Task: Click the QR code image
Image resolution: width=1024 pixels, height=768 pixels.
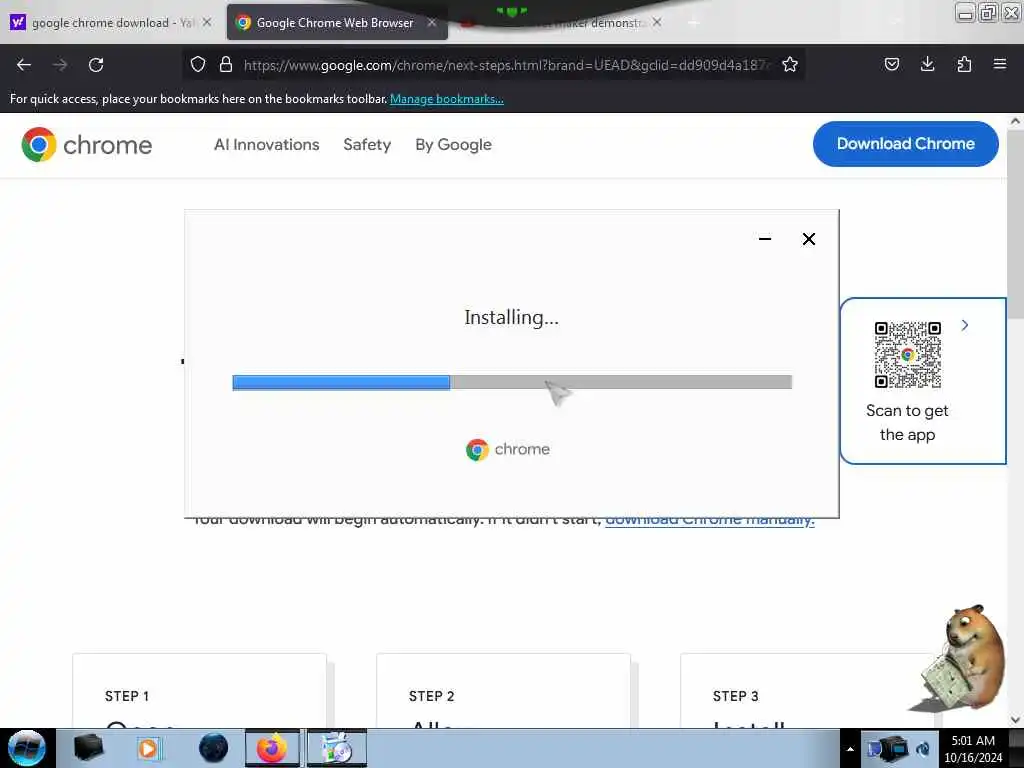Action: coord(908,355)
